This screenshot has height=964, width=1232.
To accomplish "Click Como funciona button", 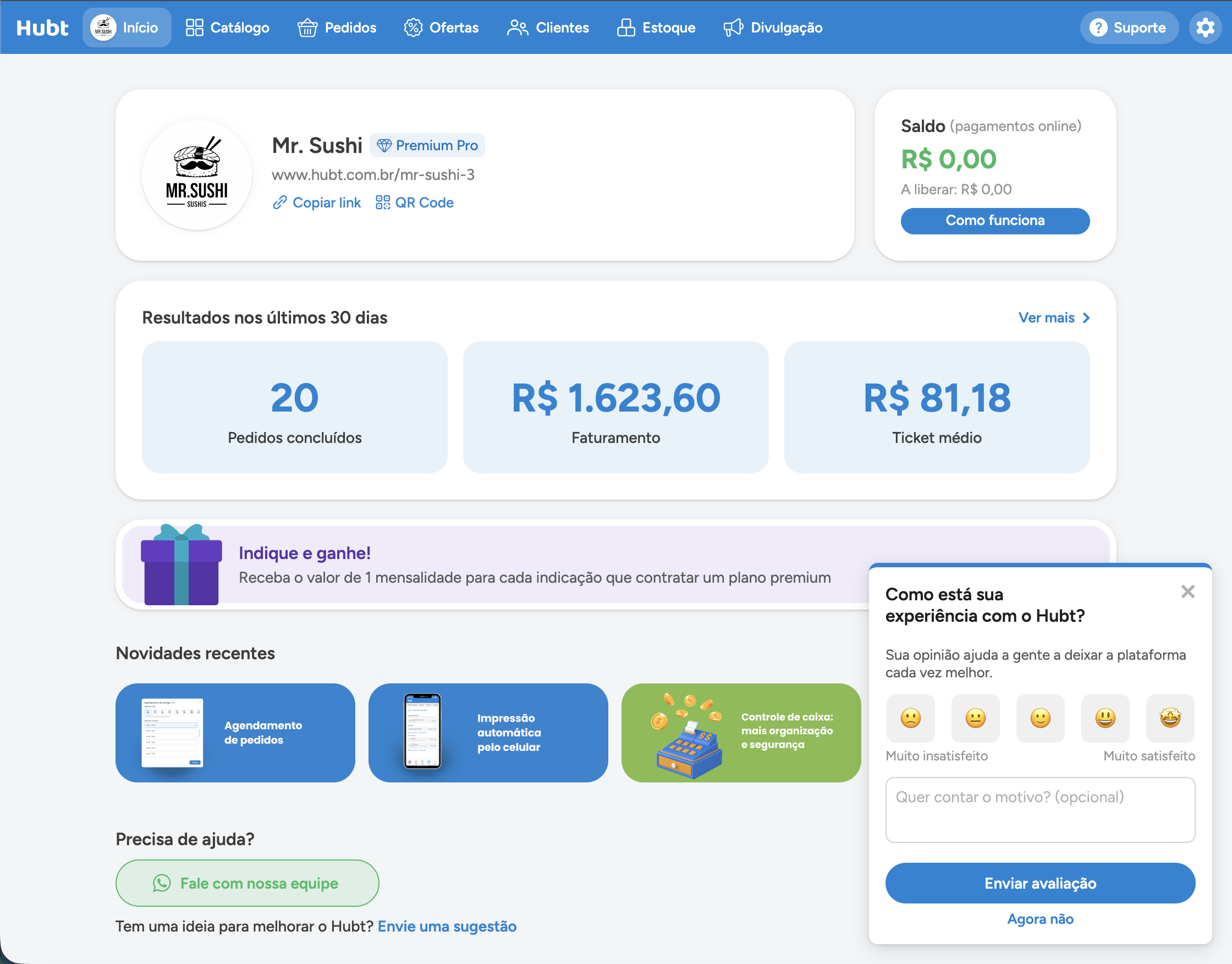I will (995, 221).
